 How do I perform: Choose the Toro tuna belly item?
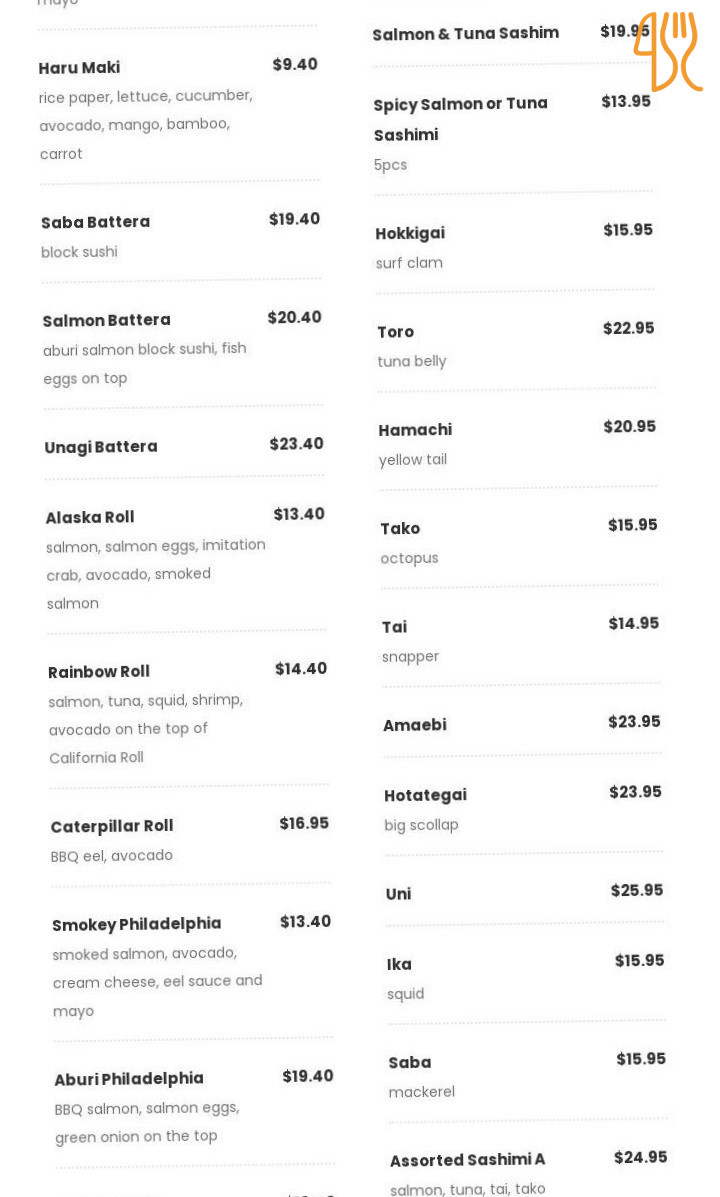click(395, 332)
